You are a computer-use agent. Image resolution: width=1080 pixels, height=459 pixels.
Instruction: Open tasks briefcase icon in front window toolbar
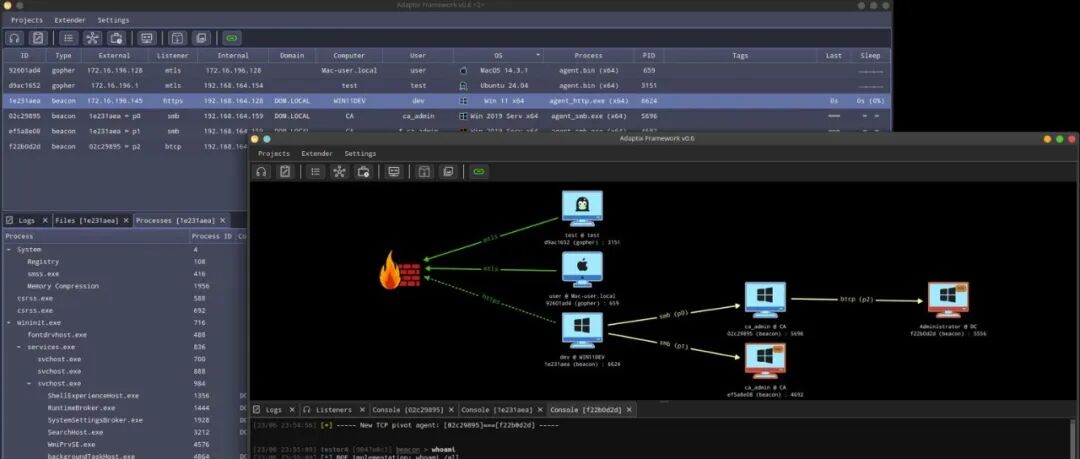(x=364, y=172)
